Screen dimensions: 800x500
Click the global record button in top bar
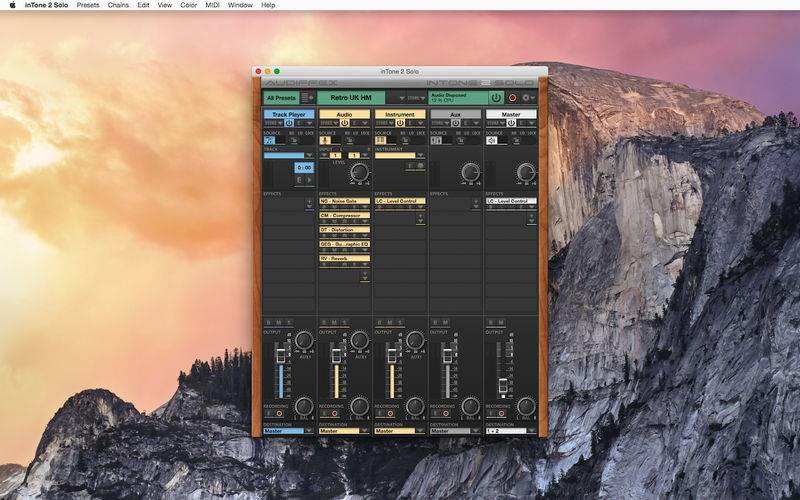pos(512,97)
